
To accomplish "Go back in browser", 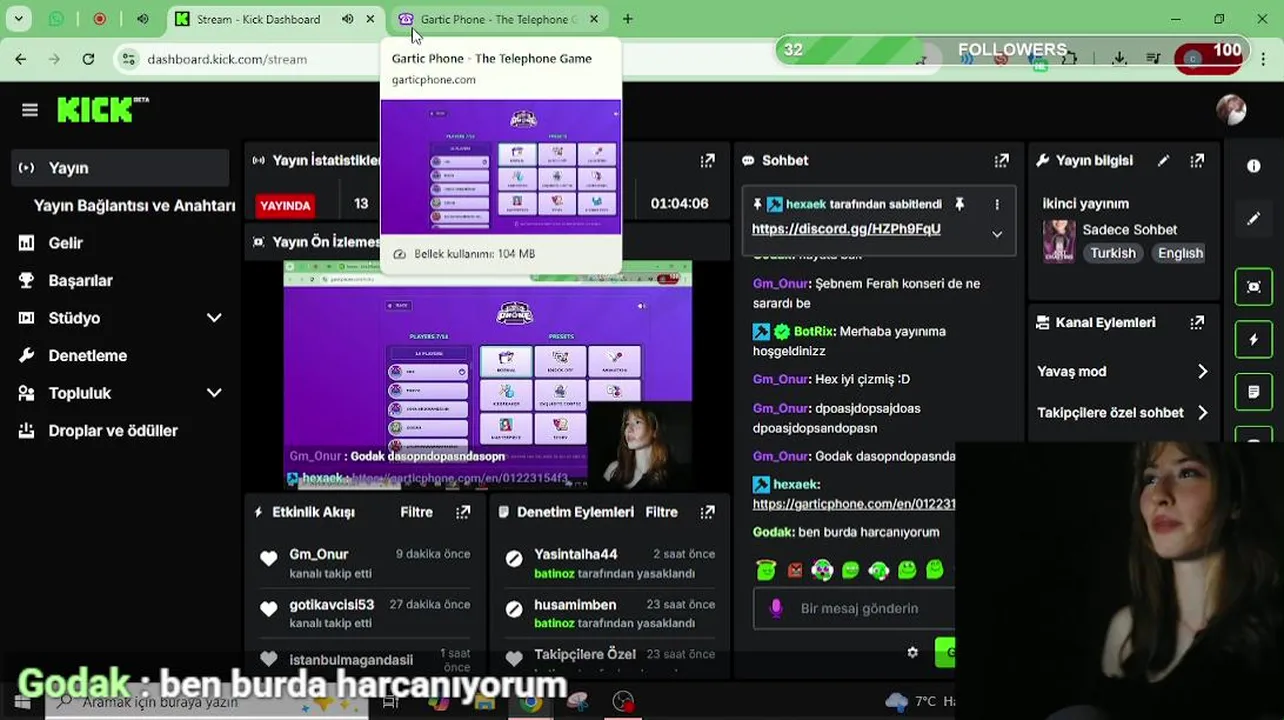I will click(21, 59).
